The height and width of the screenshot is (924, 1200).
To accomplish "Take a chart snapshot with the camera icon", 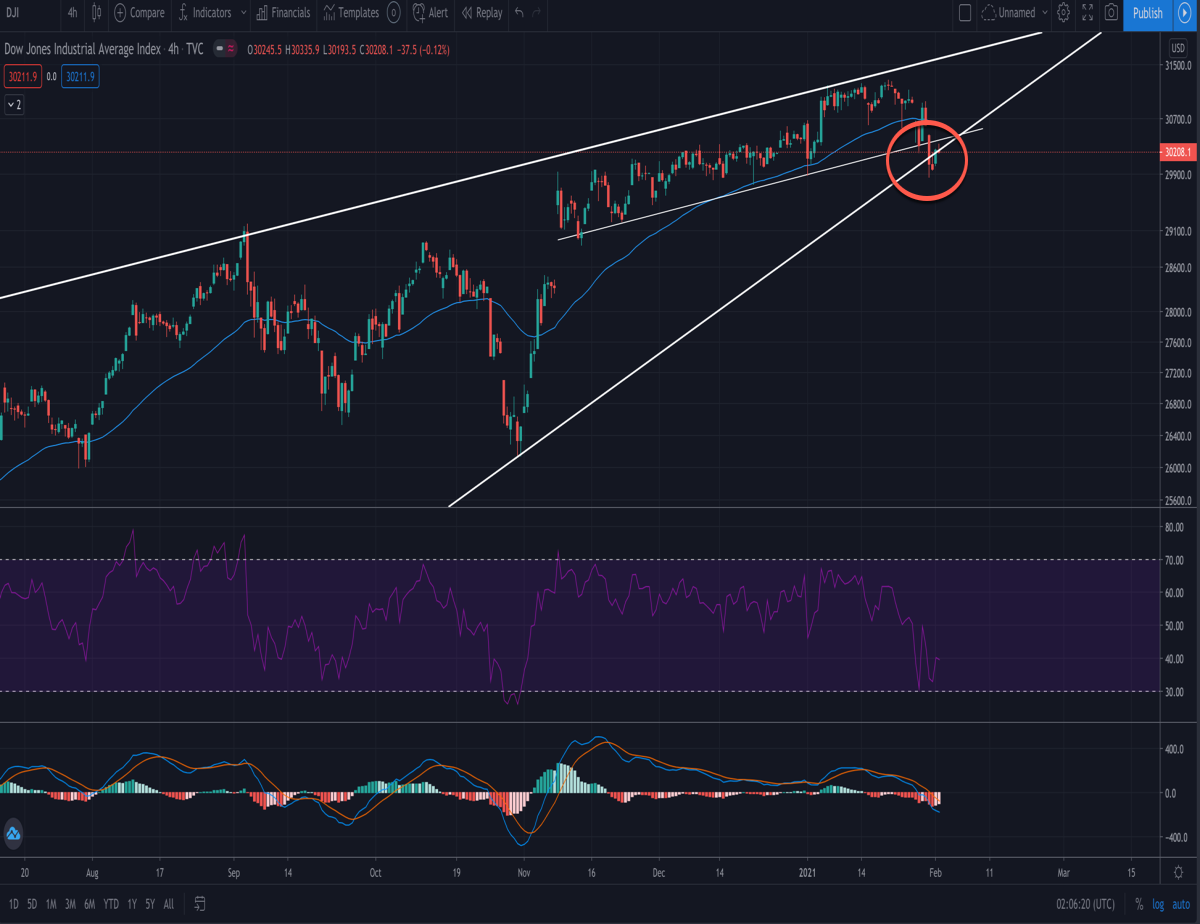I will click(1111, 13).
